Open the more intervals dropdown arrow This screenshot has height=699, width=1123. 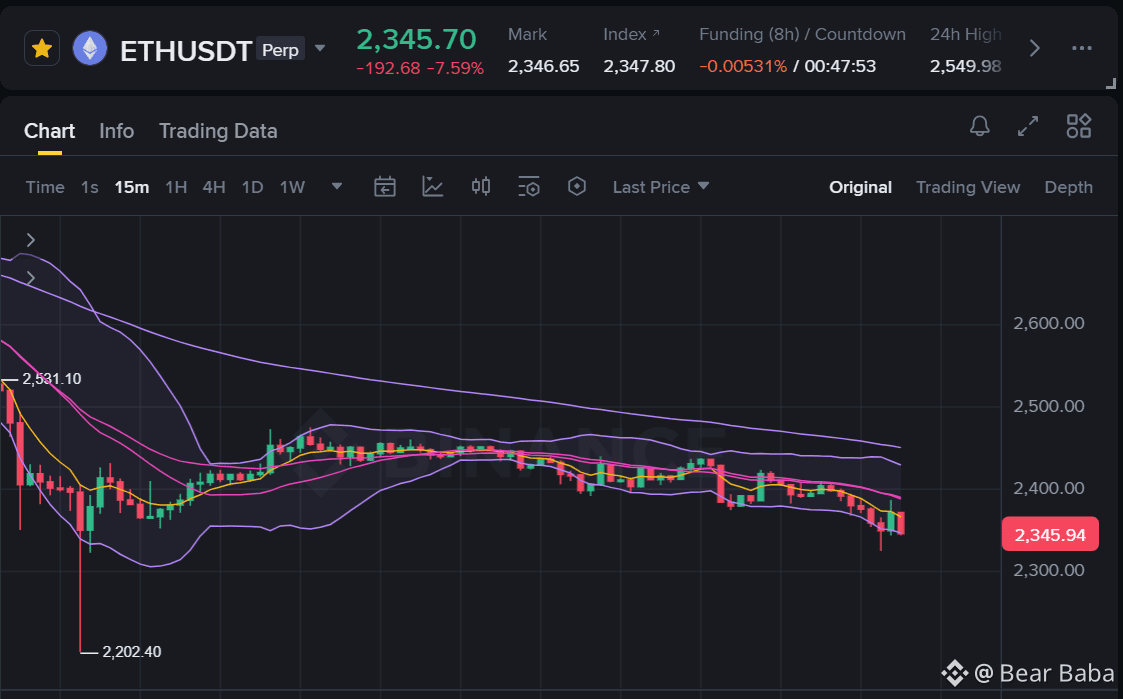(x=337, y=186)
